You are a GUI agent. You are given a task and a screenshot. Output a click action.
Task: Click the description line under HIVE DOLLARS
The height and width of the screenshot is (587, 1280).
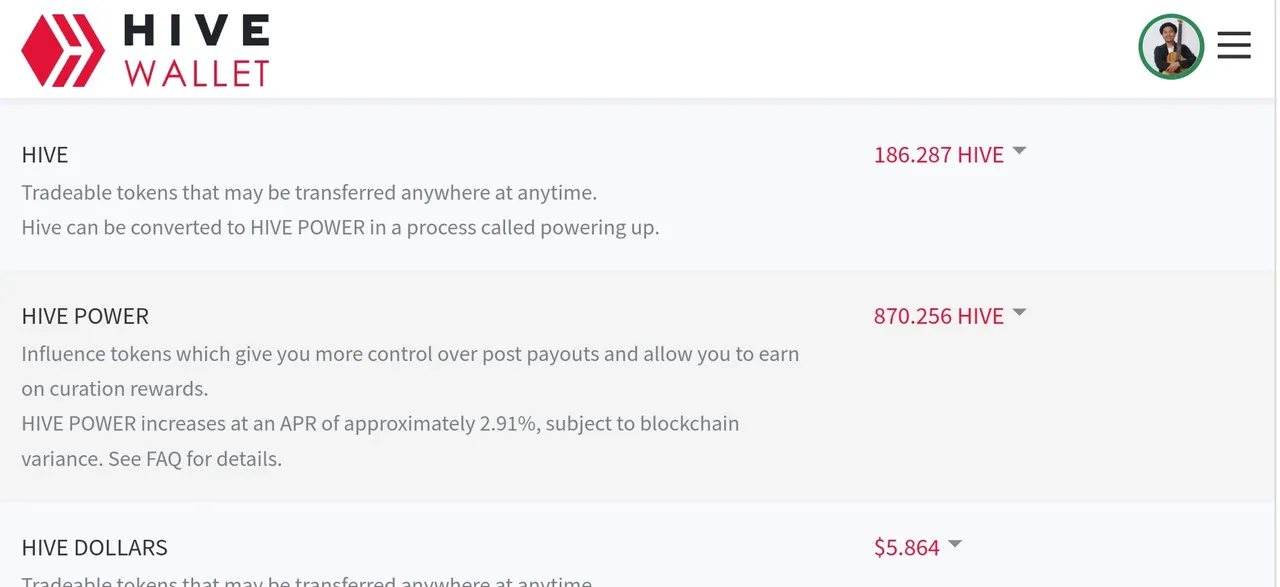tap(307, 581)
